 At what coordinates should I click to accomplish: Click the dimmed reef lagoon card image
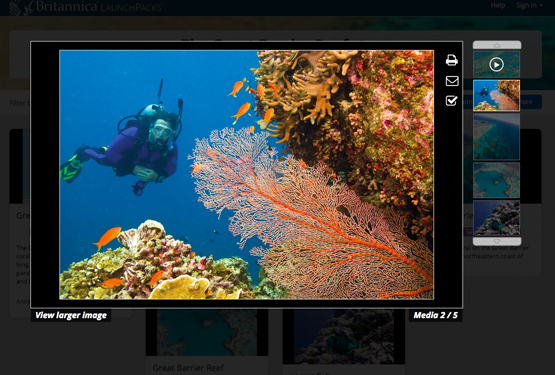tap(207, 332)
